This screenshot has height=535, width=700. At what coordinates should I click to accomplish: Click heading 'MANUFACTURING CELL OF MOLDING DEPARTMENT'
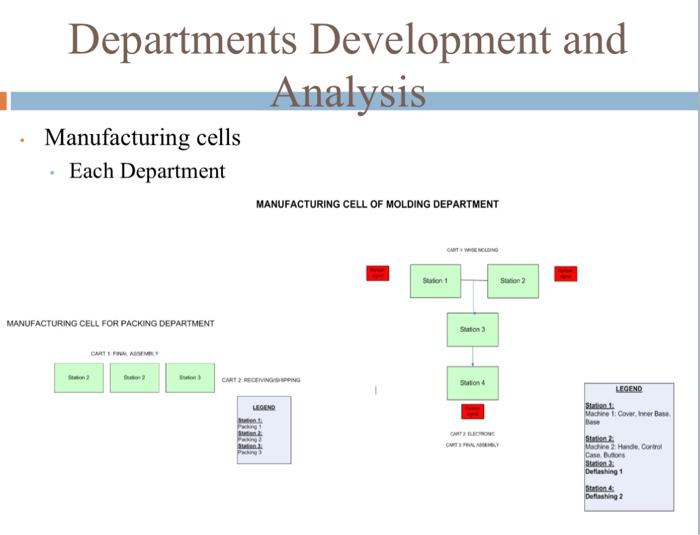[377, 204]
